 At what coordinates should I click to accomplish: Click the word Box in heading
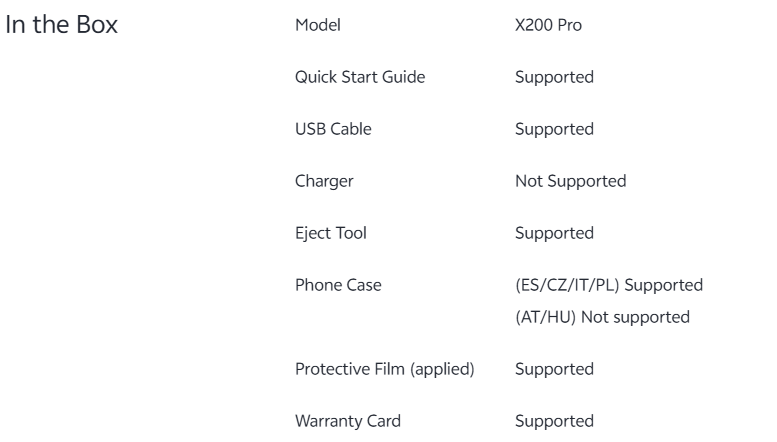[x=97, y=24]
